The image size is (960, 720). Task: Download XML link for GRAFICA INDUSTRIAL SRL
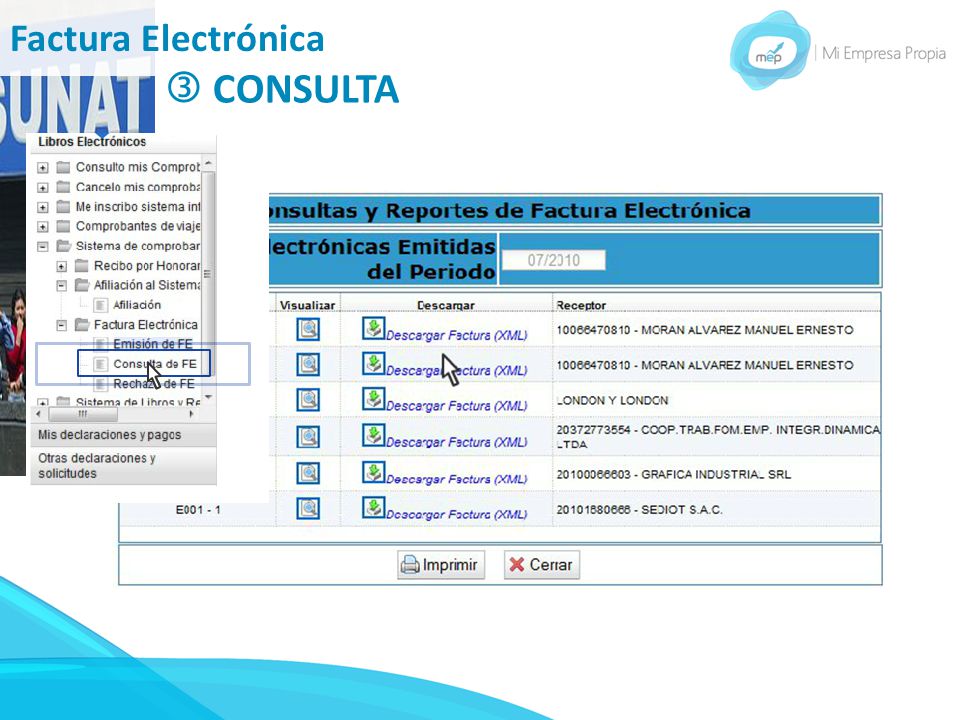tap(457, 479)
